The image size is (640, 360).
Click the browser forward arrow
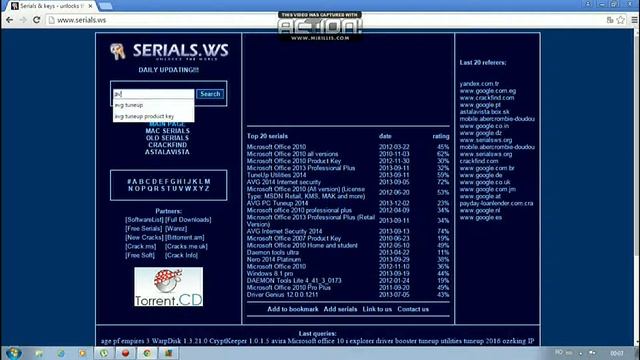pyautogui.click(x=23, y=20)
